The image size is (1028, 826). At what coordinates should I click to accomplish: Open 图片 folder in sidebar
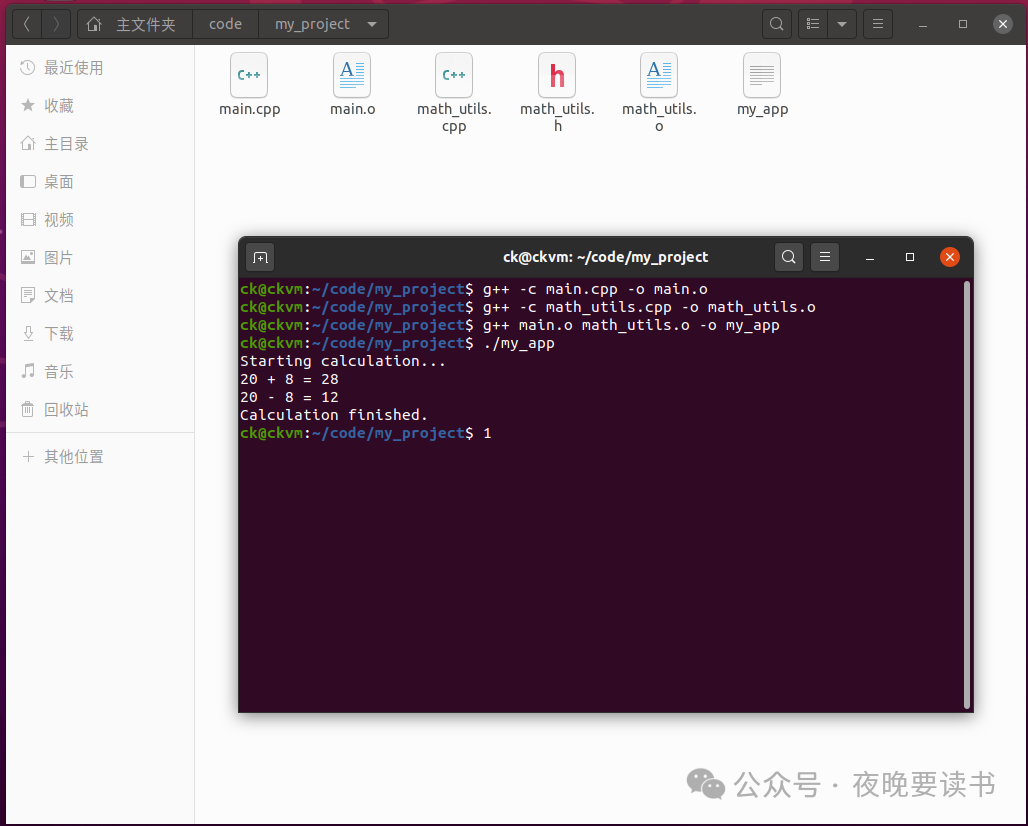[100, 258]
